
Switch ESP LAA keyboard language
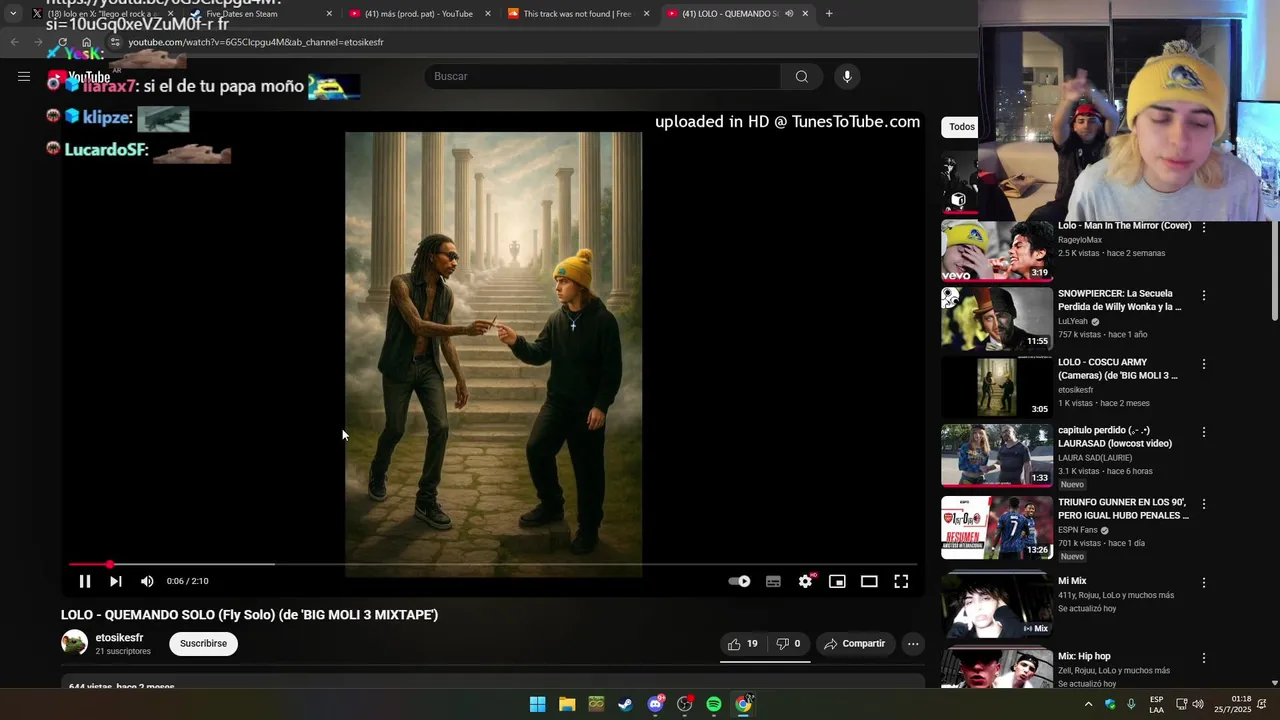1156,704
